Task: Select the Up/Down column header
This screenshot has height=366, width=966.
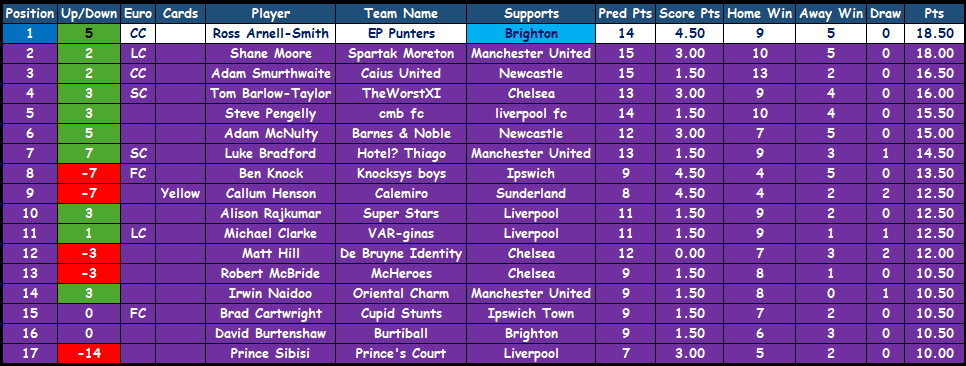Action: tap(89, 14)
